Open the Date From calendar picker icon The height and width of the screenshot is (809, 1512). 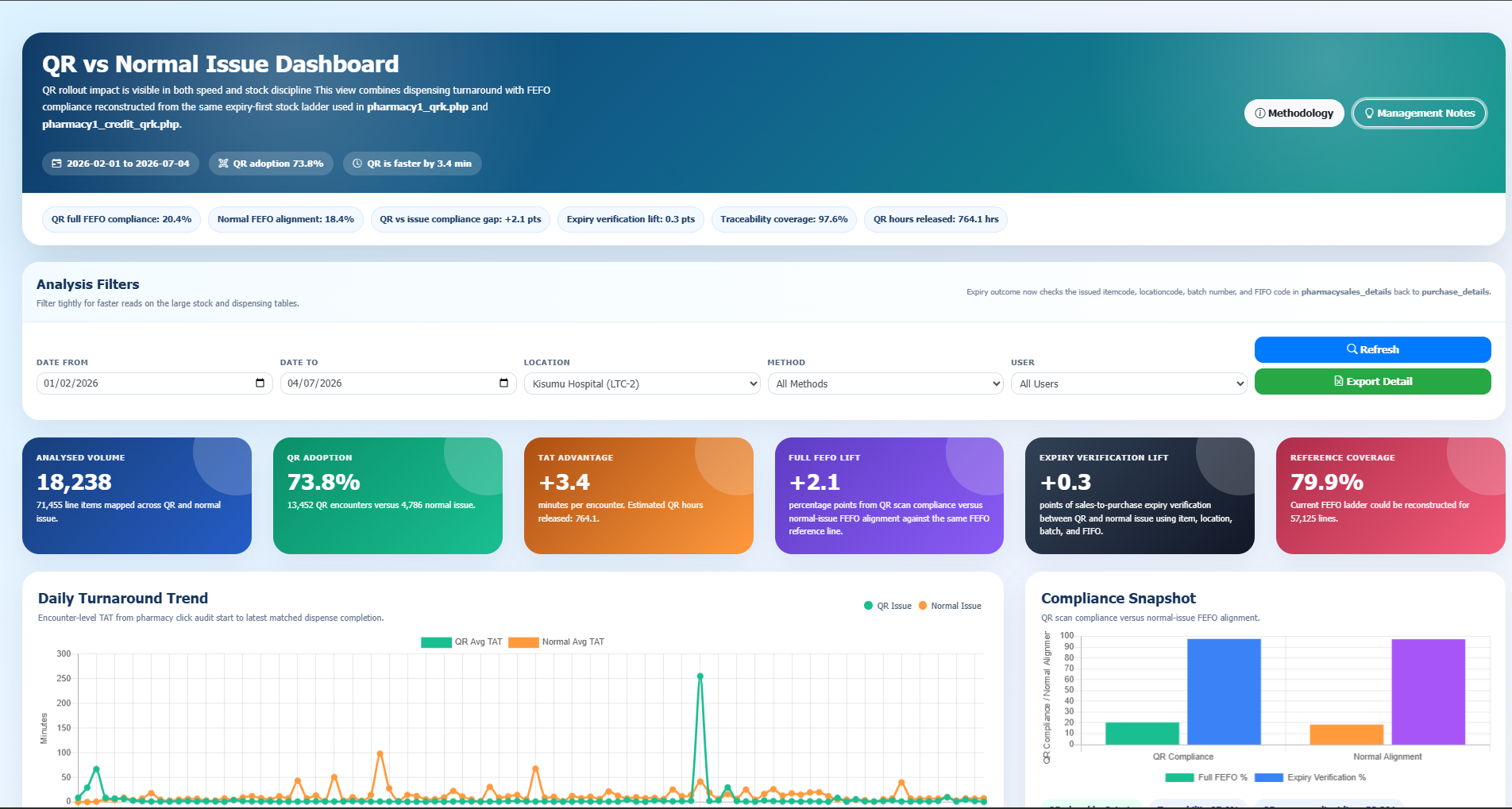click(260, 383)
